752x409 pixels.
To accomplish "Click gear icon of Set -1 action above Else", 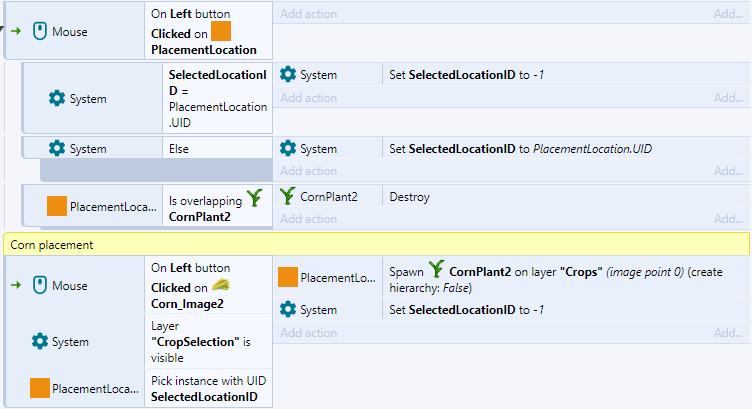I will coord(288,74).
